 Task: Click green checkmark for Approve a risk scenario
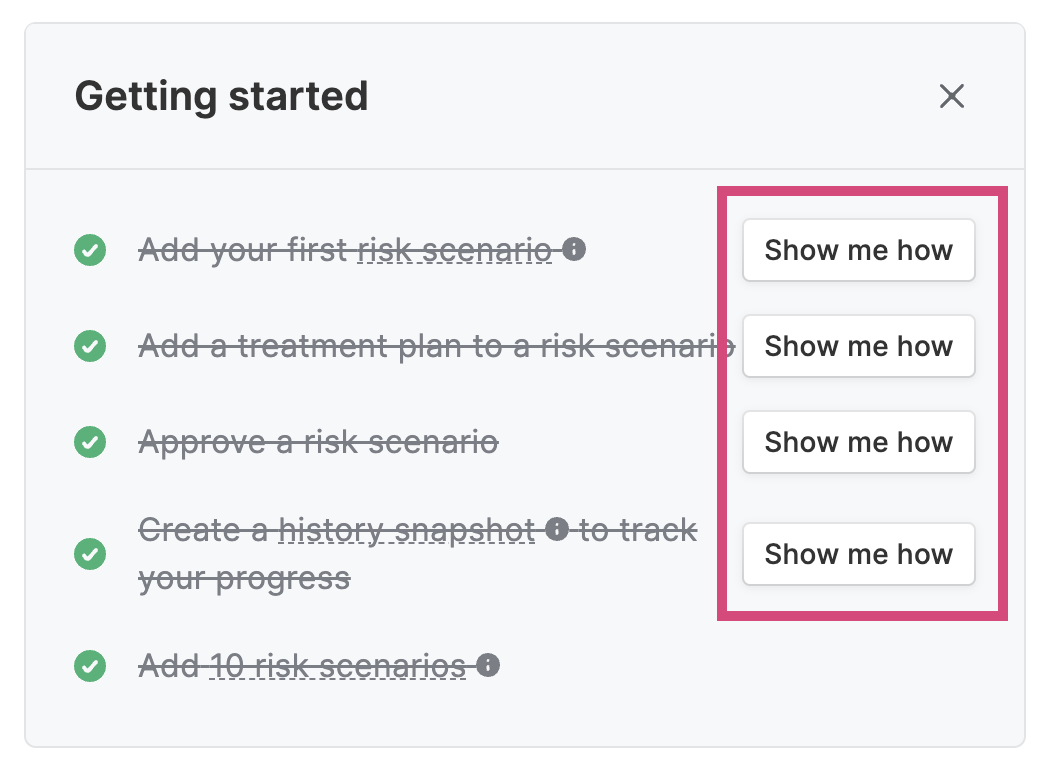click(x=90, y=442)
